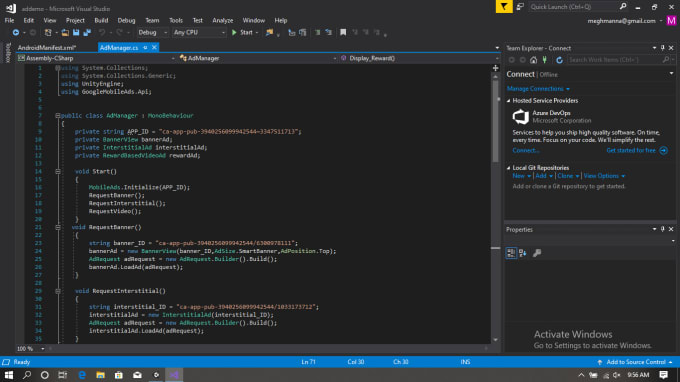Click the Property Pages wrench icon
Image resolution: width=680 pixels, height=382 pixels.
click(x=537, y=253)
